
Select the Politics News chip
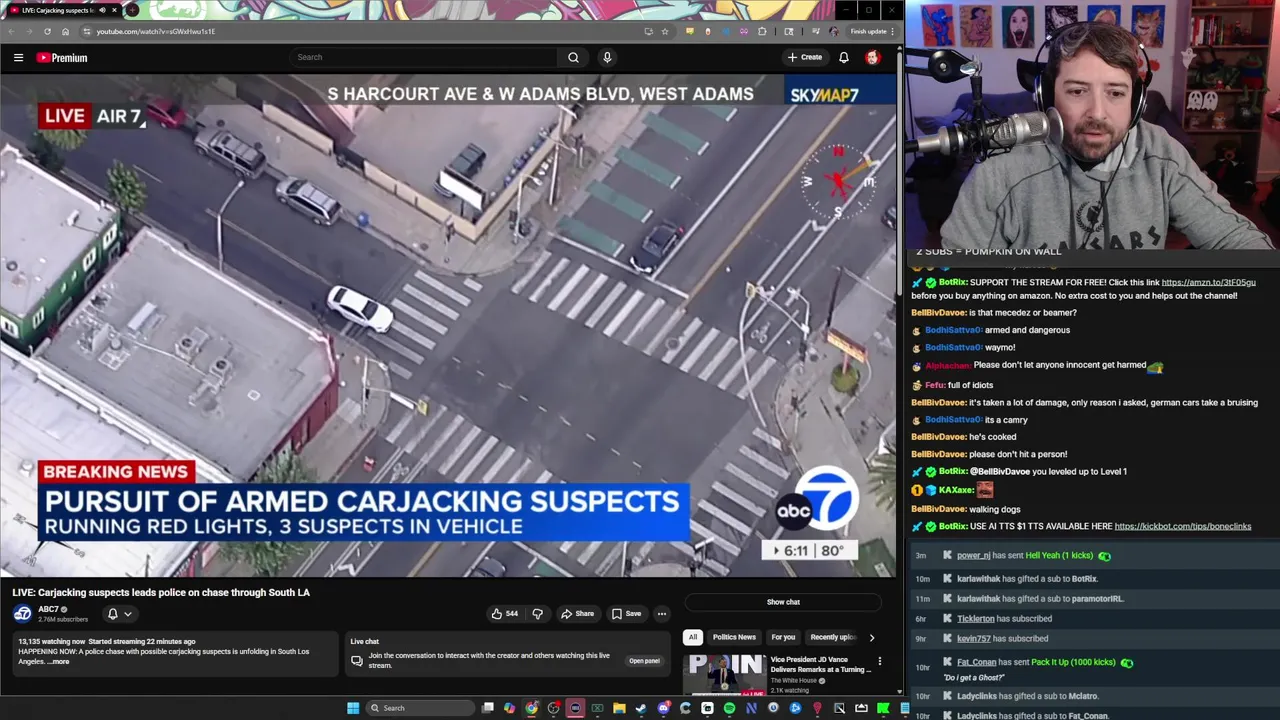click(x=734, y=637)
